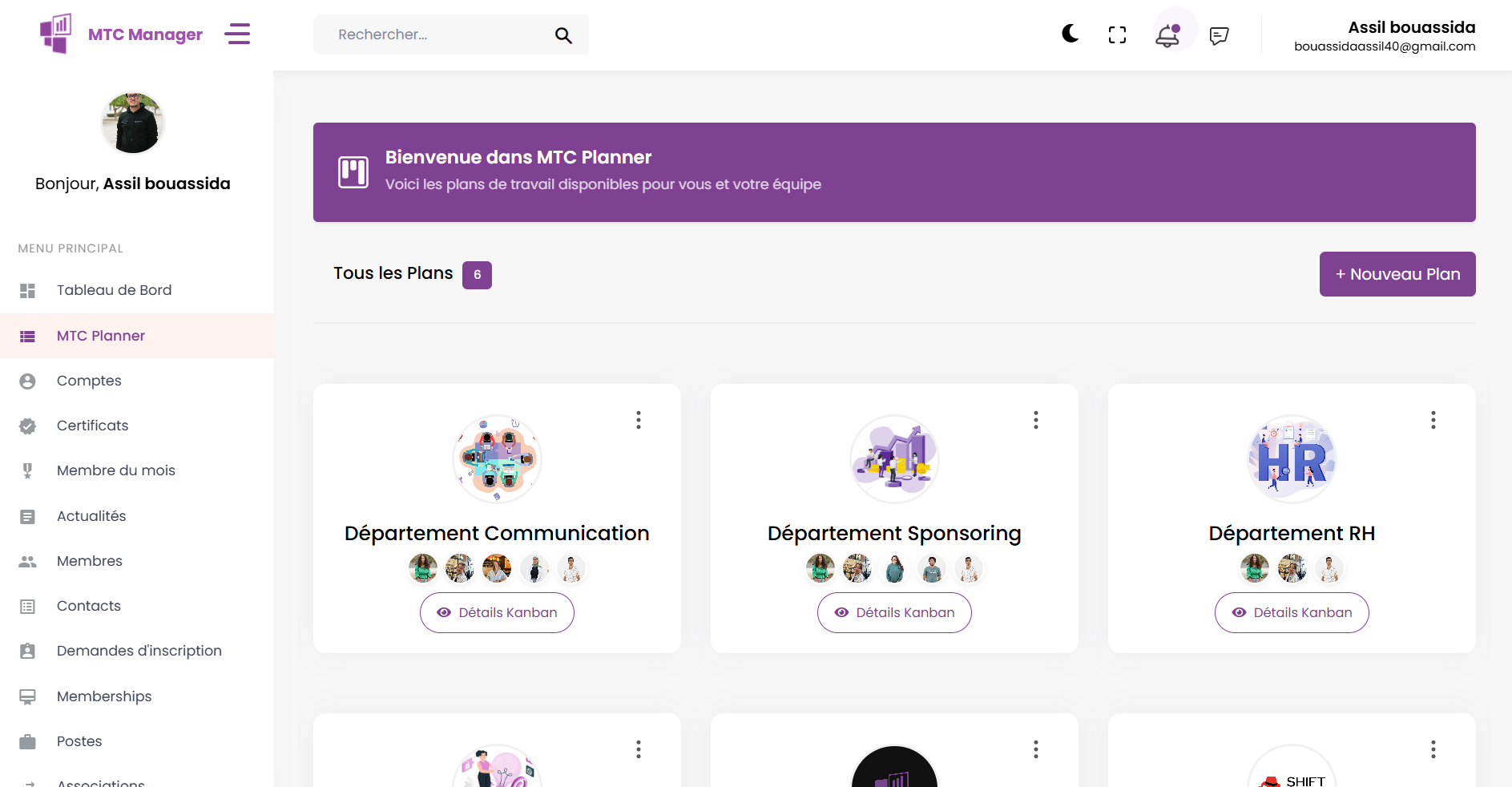Go to Membre du mois

point(136,470)
